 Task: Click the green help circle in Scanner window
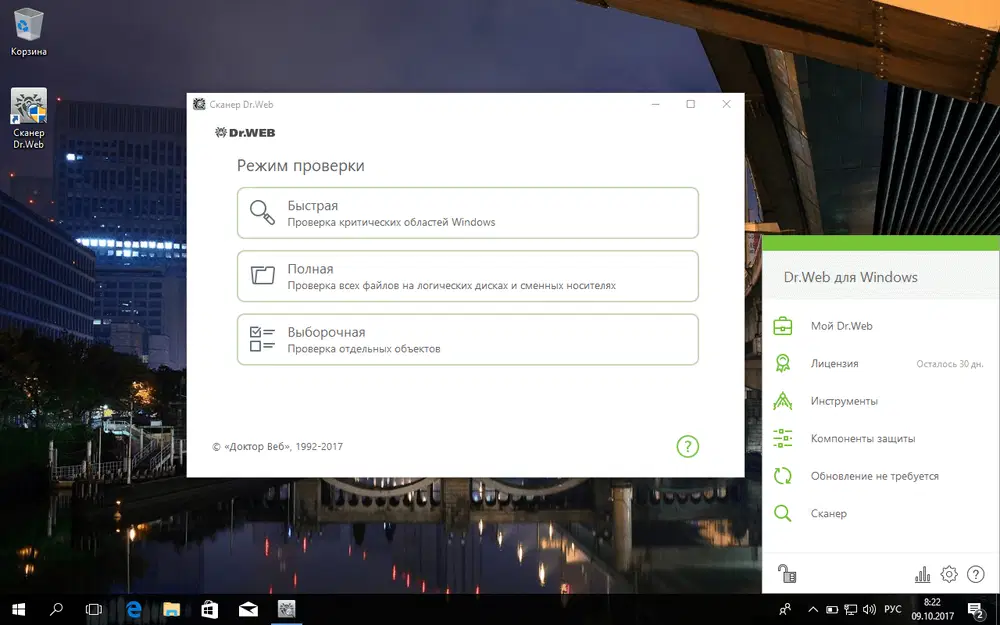pyautogui.click(x=687, y=447)
